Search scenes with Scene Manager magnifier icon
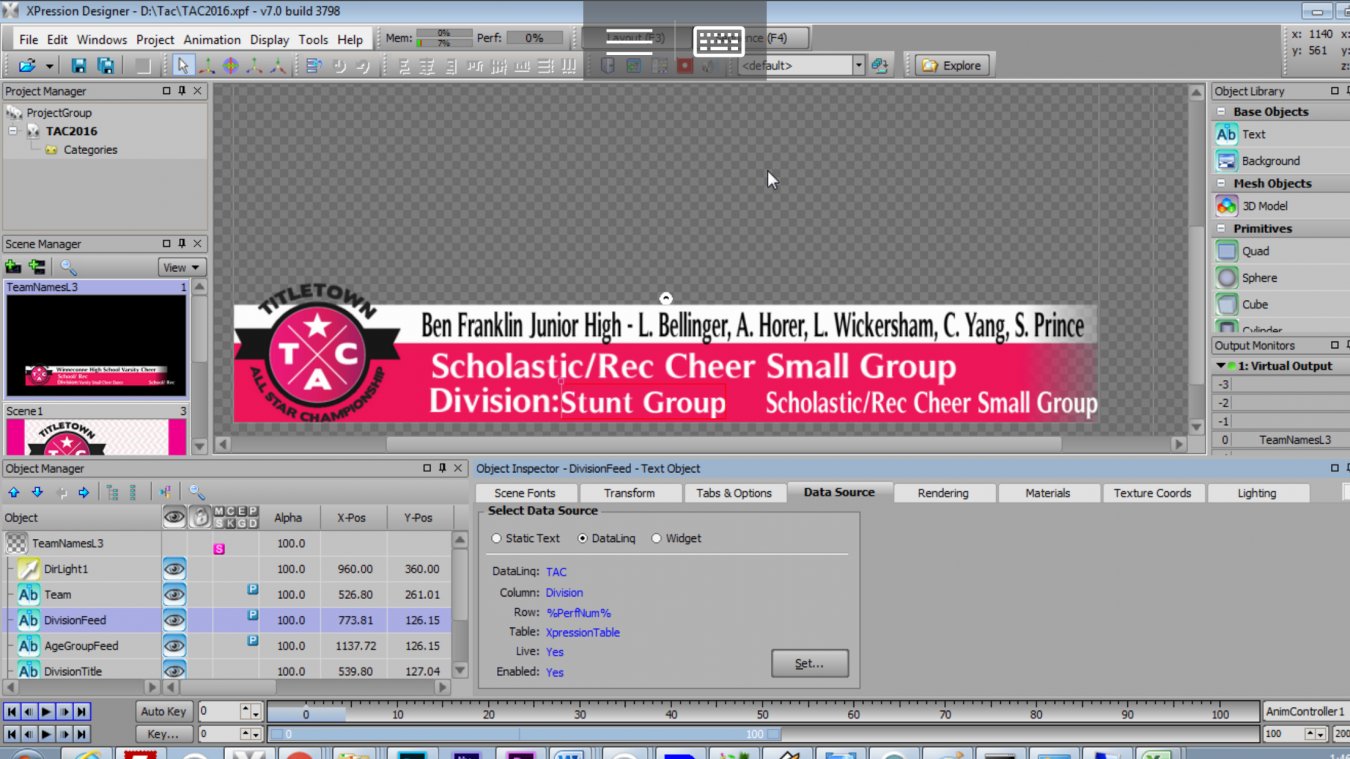Screen dimensions: 1350x759 point(68,267)
